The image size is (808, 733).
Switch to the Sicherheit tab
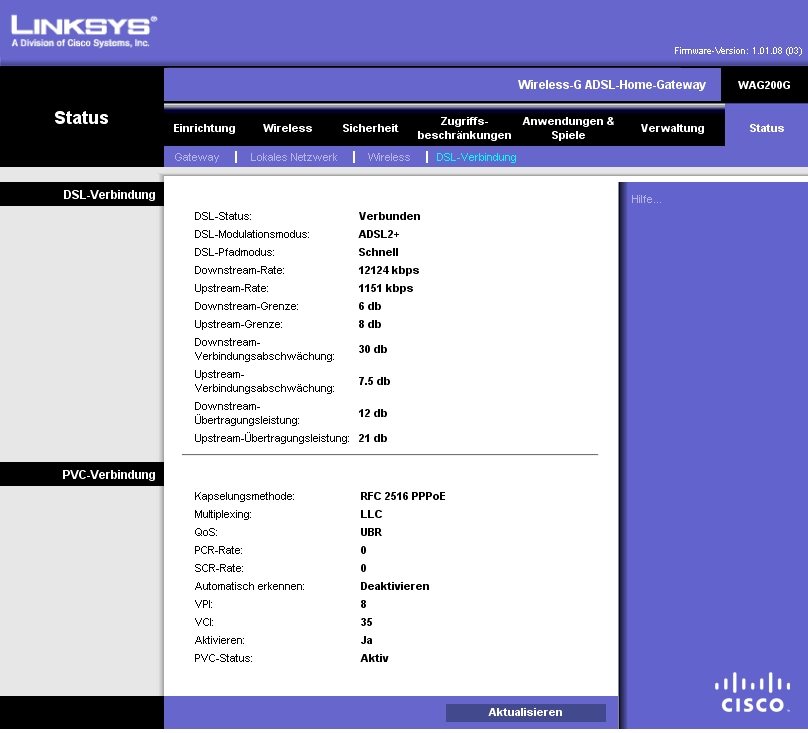coord(370,128)
